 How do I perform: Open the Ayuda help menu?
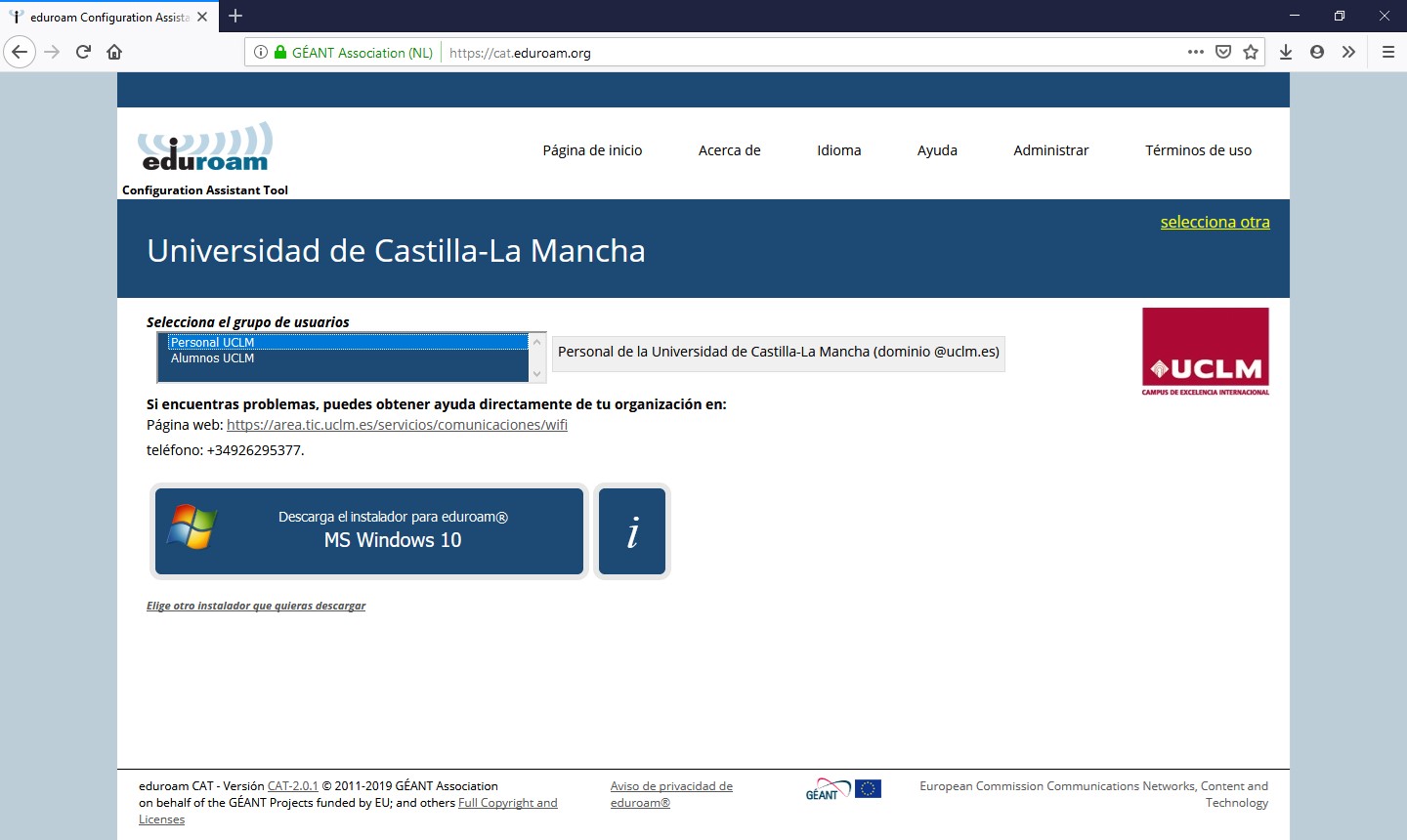pos(937,150)
